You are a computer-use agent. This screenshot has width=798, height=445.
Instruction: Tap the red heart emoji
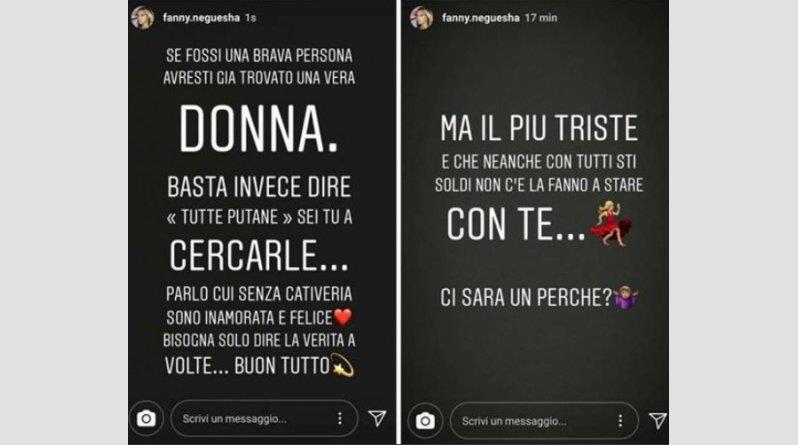(343, 317)
